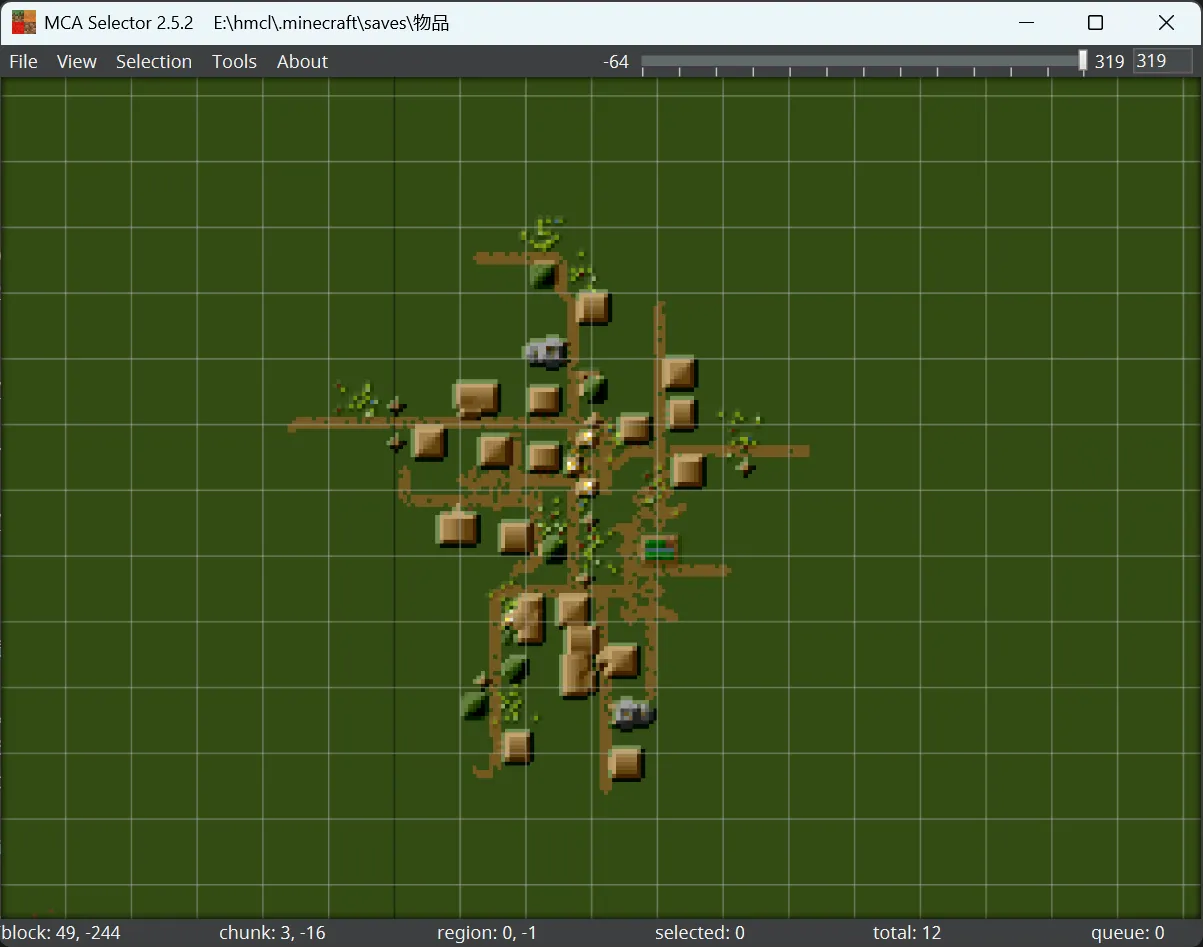The height and width of the screenshot is (947, 1203).
Task: Focus the height value field showing 319
Action: 1162,61
